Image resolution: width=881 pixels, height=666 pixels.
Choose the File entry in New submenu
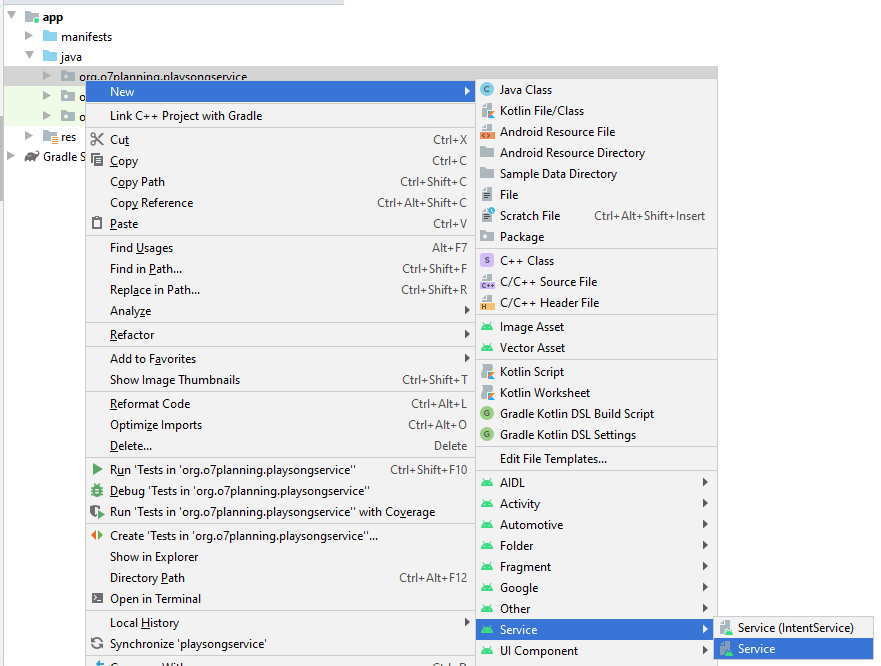(597, 194)
